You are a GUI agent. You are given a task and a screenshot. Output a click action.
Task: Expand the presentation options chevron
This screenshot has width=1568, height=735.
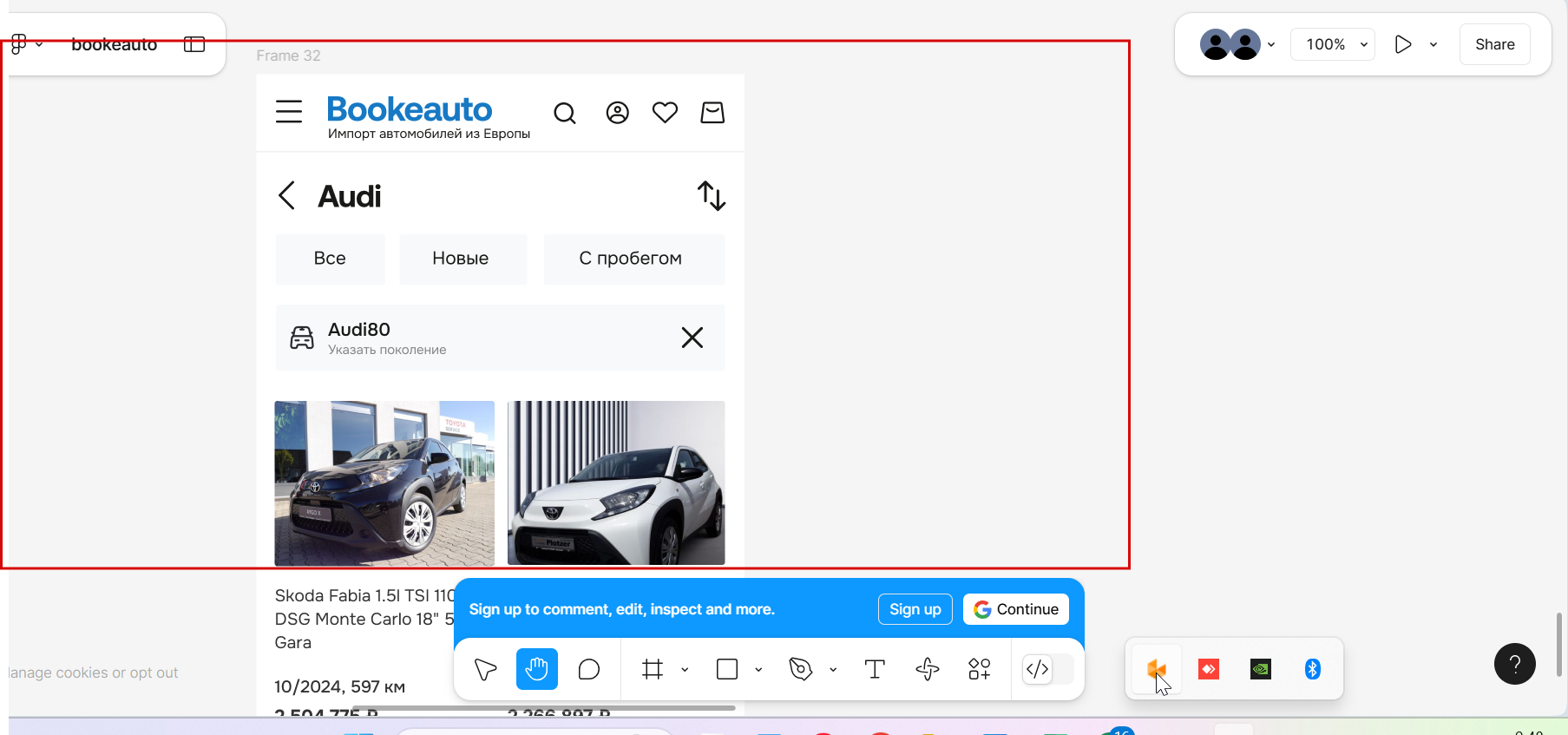point(1434,44)
